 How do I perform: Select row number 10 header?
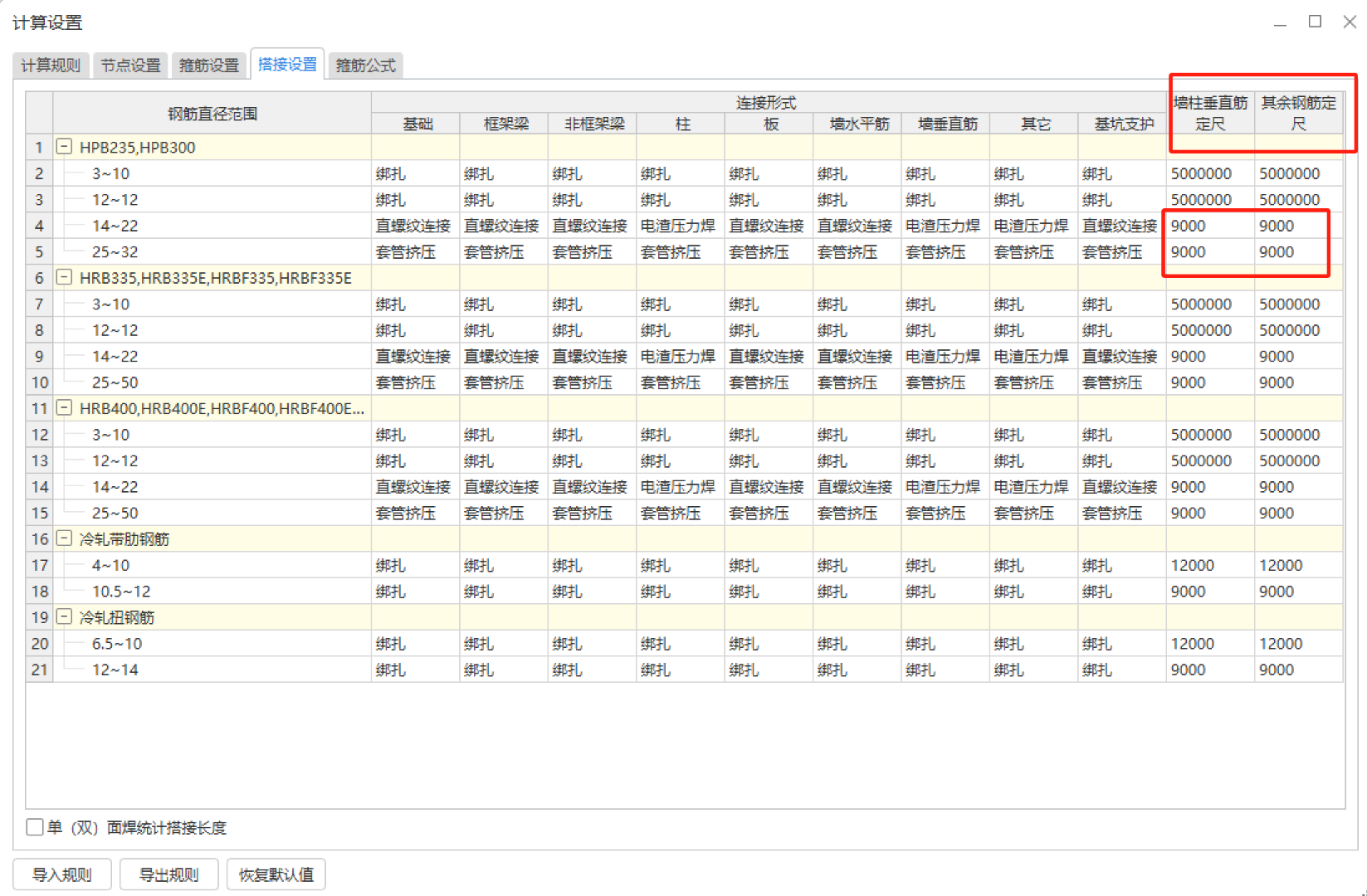(x=39, y=382)
